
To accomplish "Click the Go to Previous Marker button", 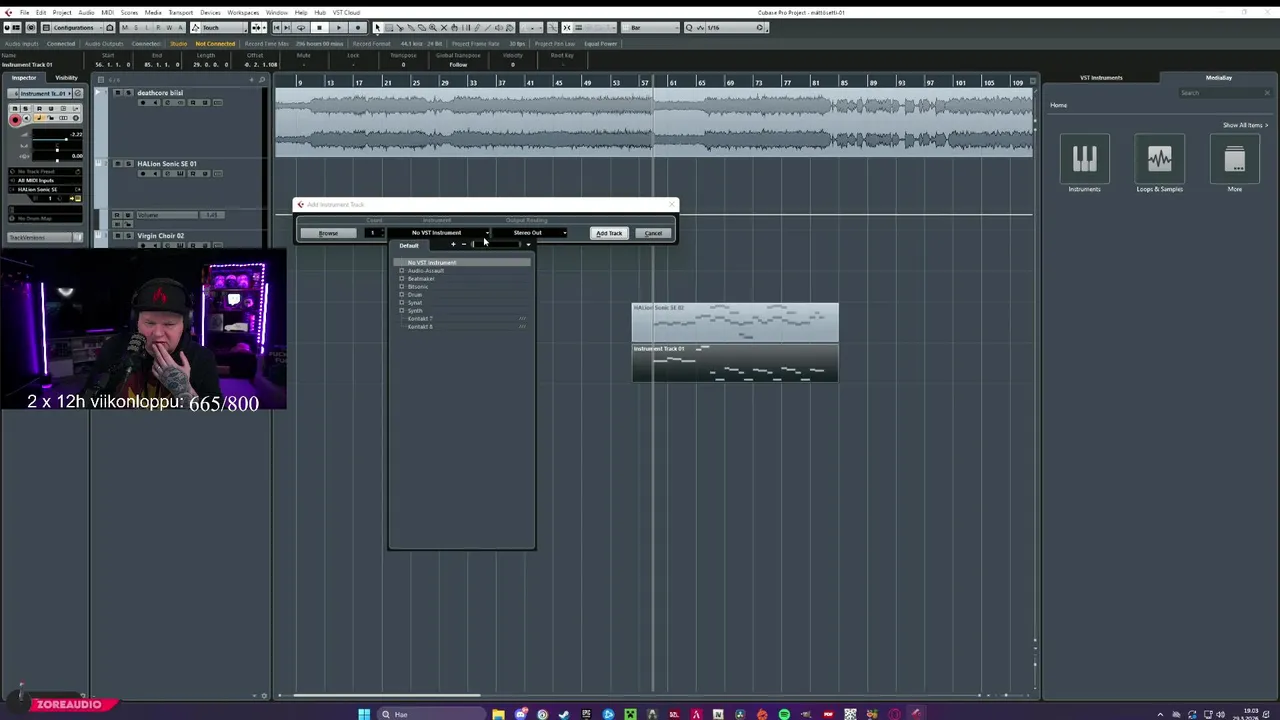I will (276, 27).
